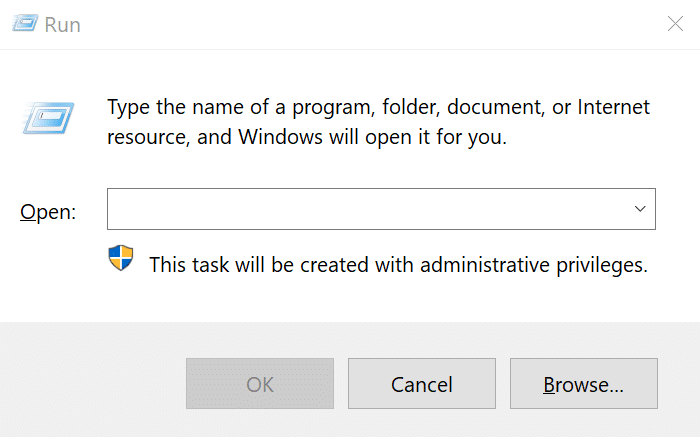This screenshot has height=437, width=700.
Task: Close the Run dialog with the X
Action: pos(675,24)
